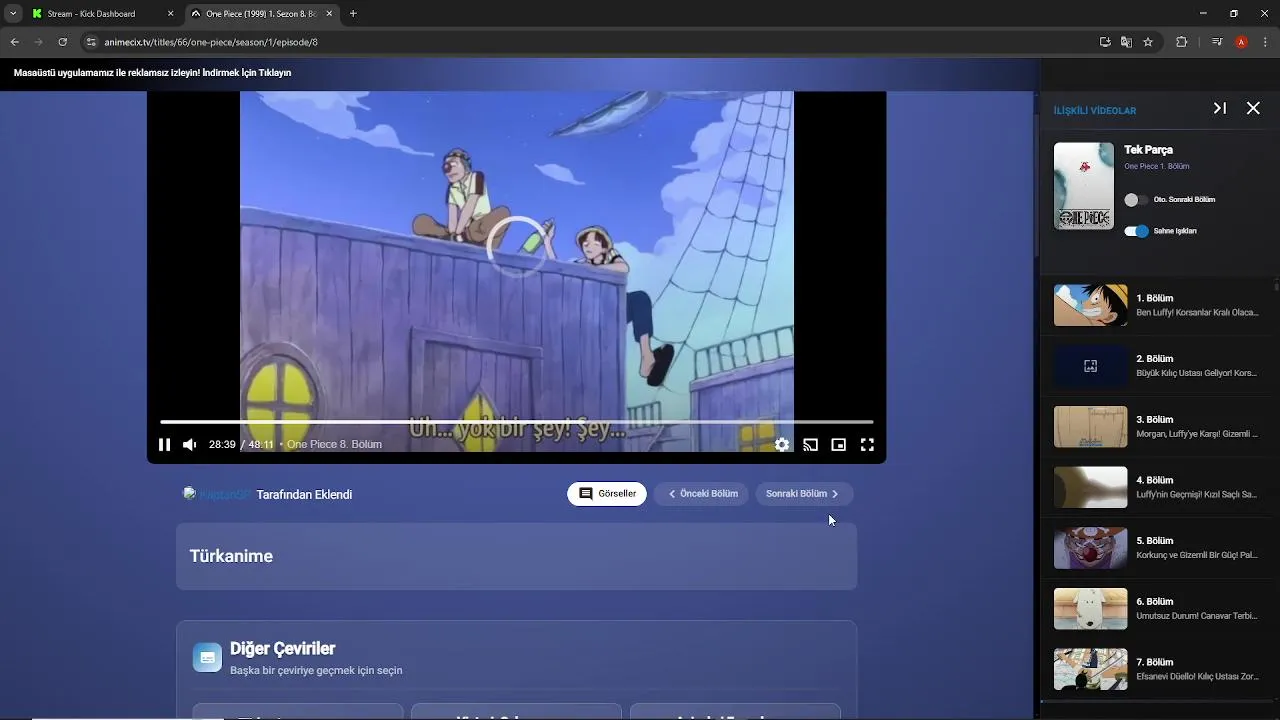Image resolution: width=1280 pixels, height=720 pixels.
Task: Open a new browser tab
Action: [x=353, y=14]
